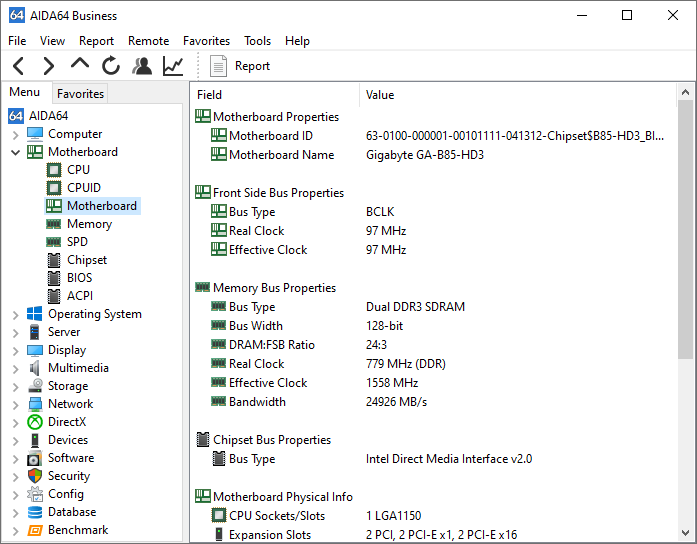Click the Refresh toolbar icon
This screenshot has height=544, width=697.
point(111,66)
